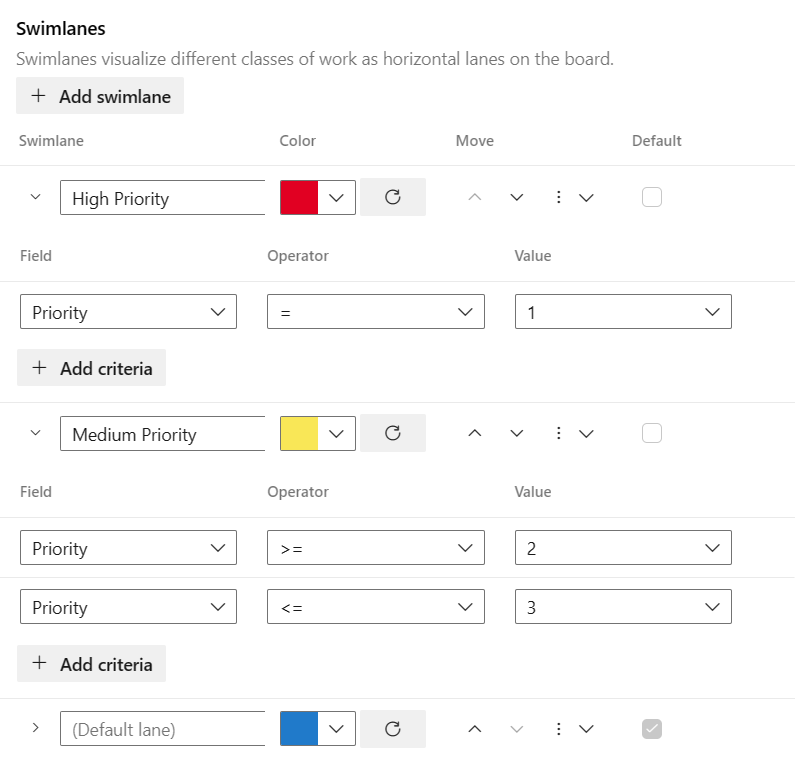Collapse the High Priority swimlane section
Image resolution: width=795 pixels, height=778 pixels.
click(36, 197)
